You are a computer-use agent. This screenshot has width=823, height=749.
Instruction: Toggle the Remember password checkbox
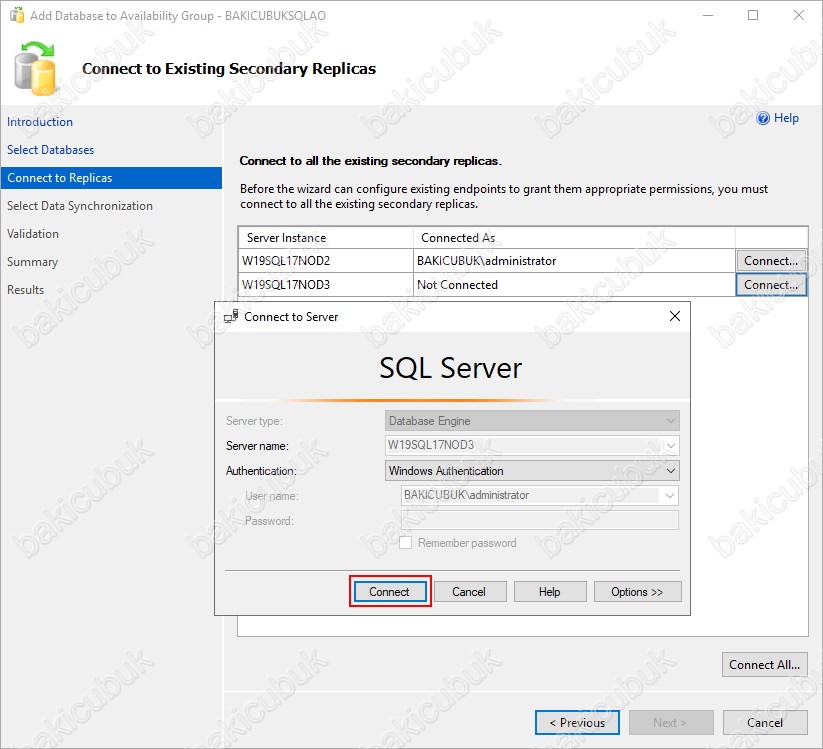coord(405,543)
